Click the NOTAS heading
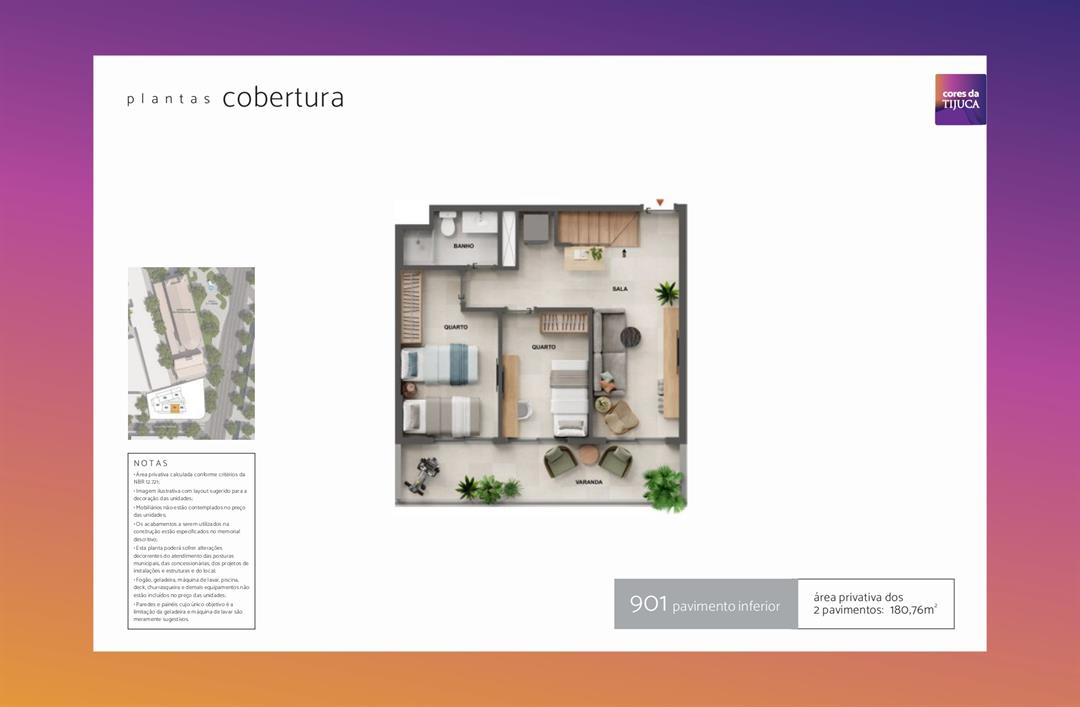This screenshot has width=1080, height=707. (151, 463)
